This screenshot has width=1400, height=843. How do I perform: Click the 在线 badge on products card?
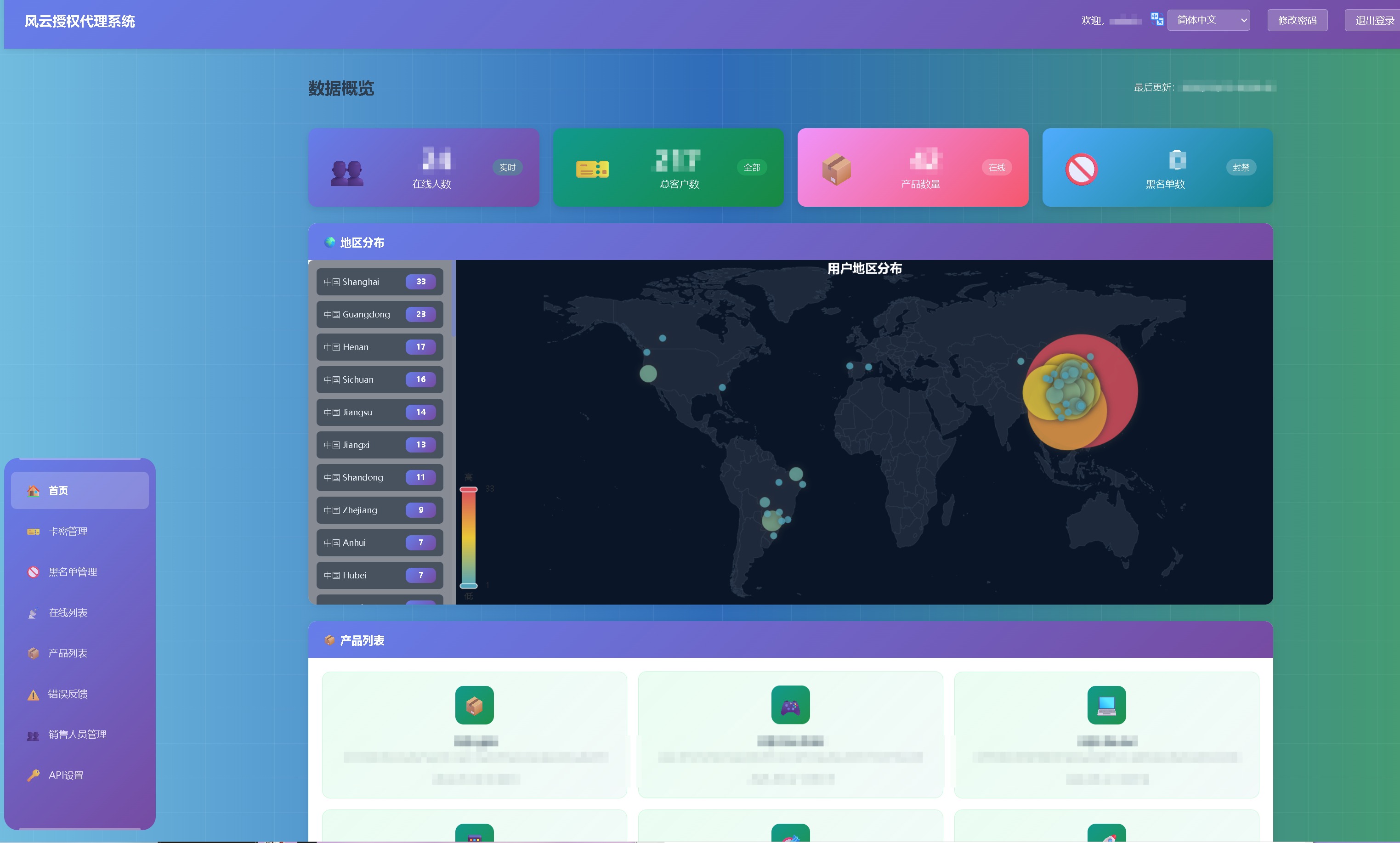(x=997, y=168)
